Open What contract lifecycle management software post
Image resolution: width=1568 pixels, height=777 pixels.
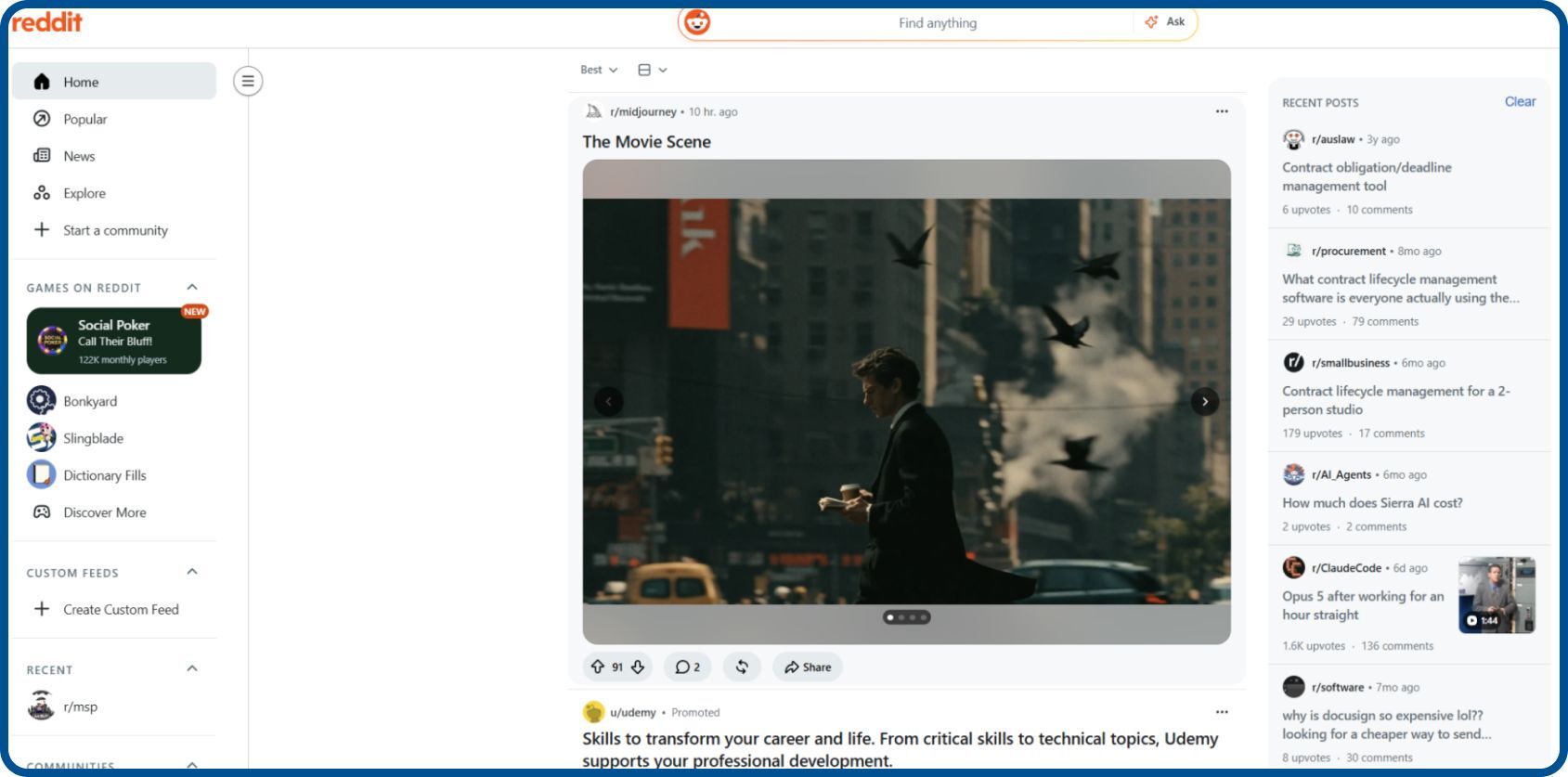coord(1400,288)
